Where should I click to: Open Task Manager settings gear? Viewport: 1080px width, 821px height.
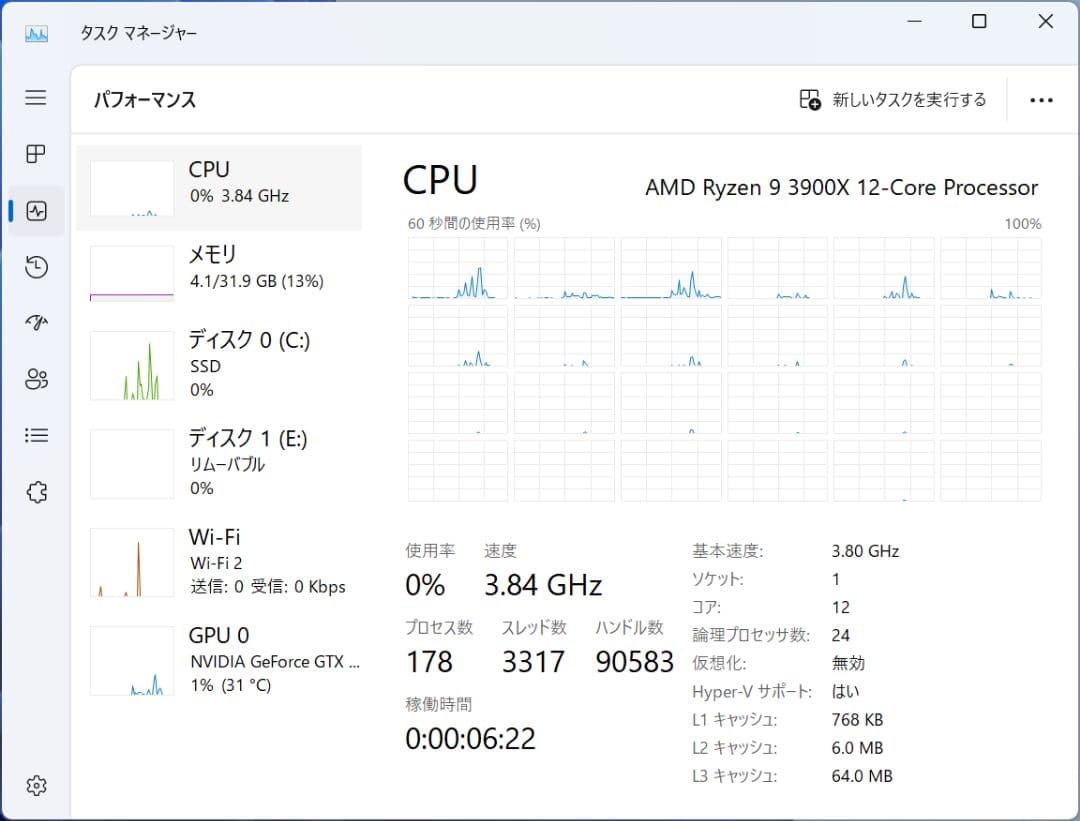[x=36, y=786]
